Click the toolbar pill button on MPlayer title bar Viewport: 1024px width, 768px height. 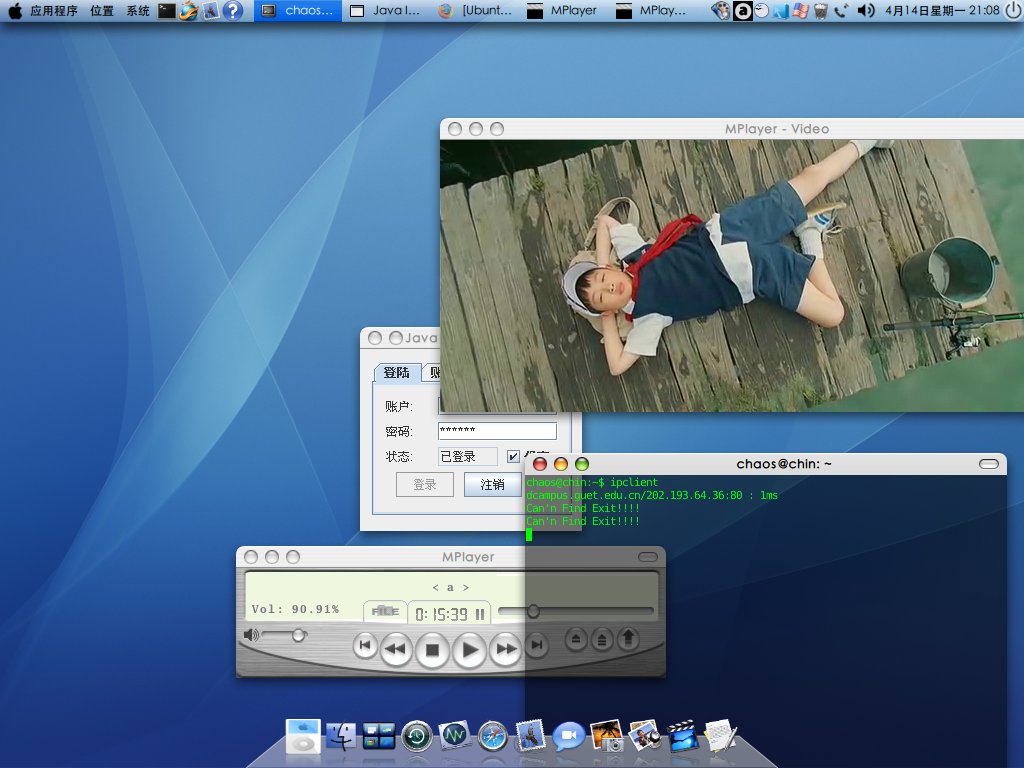pos(647,557)
